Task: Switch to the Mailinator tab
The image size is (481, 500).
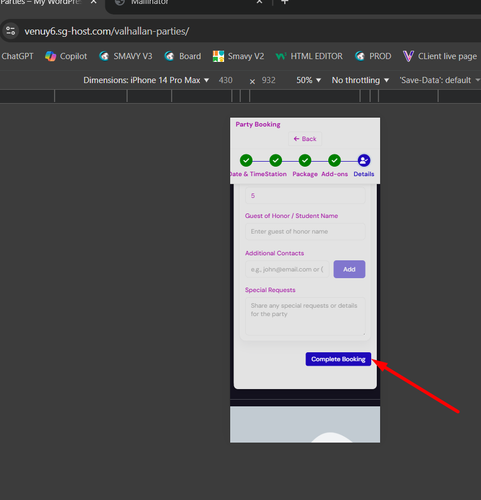Action: pyautogui.click(x=150, y=2)
